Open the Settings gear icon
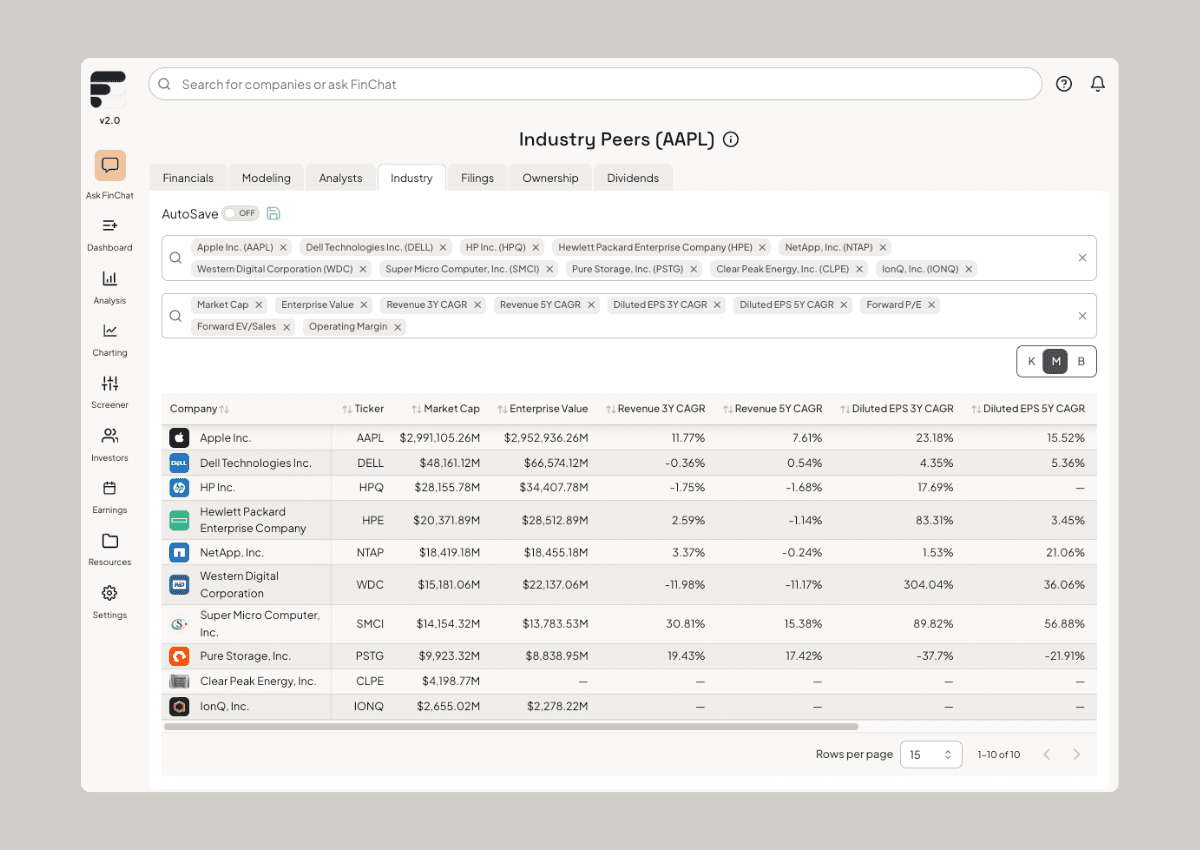 coord(110,593)
